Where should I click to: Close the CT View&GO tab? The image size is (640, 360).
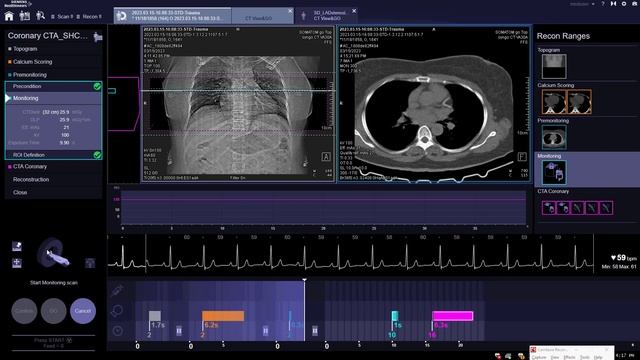coord(290,11)
